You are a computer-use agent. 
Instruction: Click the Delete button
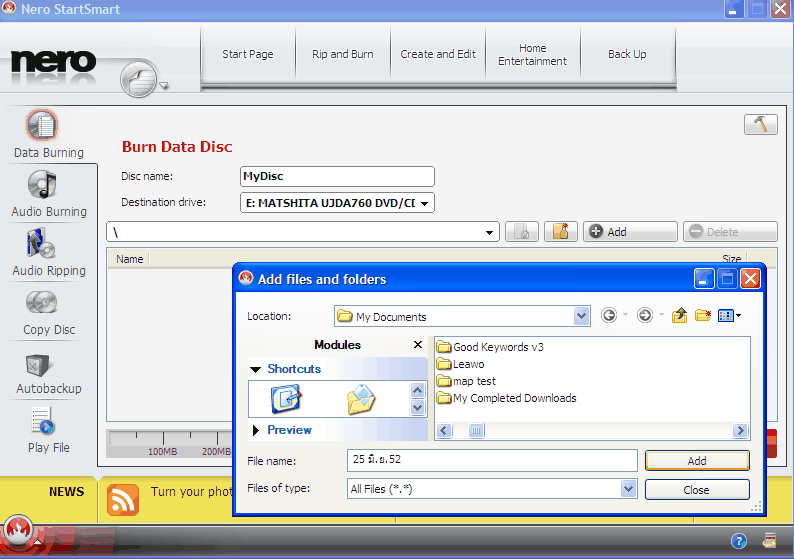(x=730, y=231)
